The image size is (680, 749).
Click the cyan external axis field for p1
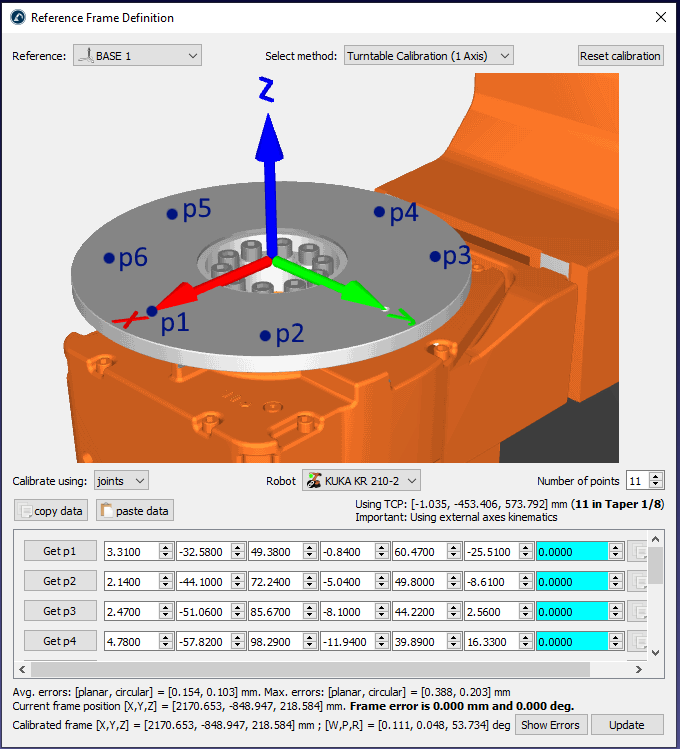click(x=572, y=551)
